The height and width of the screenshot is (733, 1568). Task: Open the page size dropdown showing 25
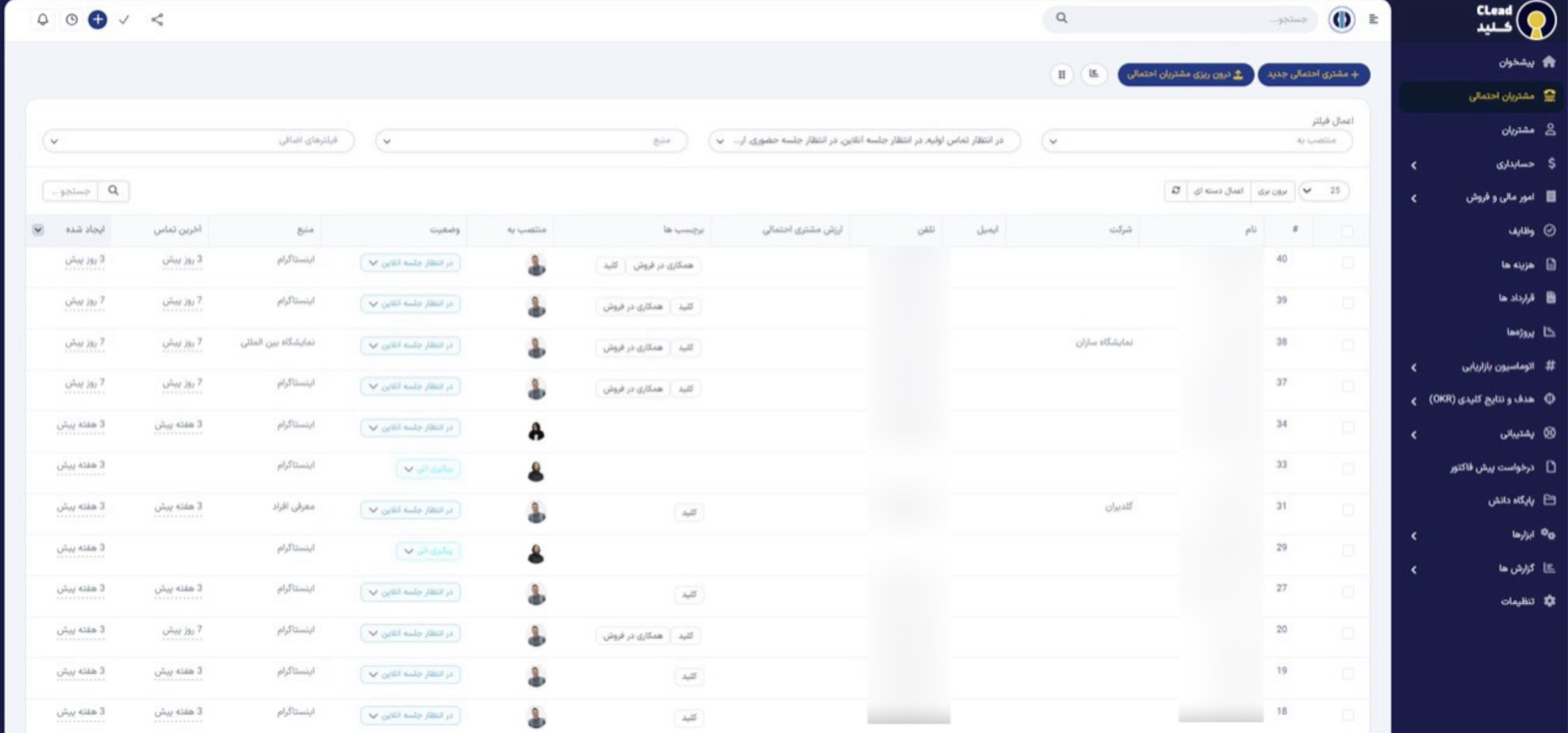coord(1324,190)
